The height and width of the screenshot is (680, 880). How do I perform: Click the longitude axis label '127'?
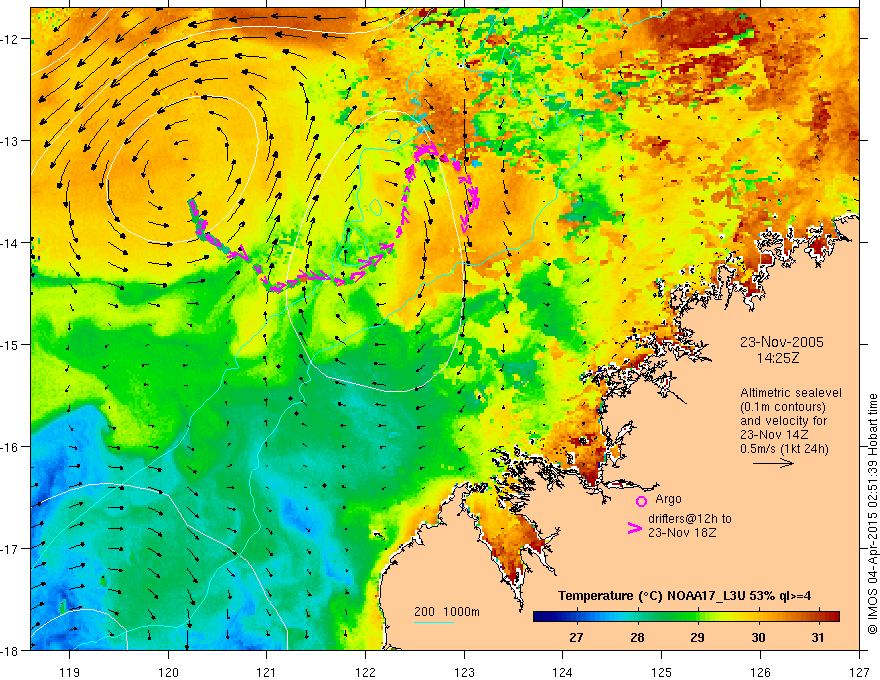click(859, 672)
